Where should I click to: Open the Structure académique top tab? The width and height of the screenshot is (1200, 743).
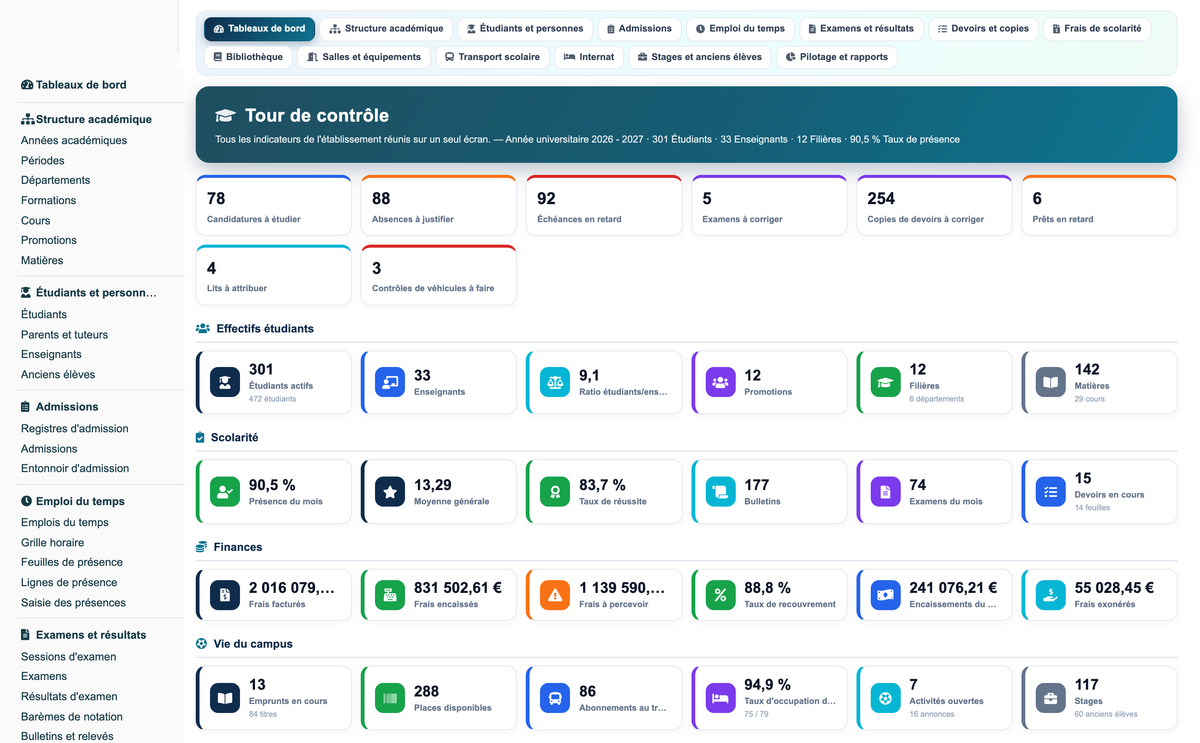[386, 29]
